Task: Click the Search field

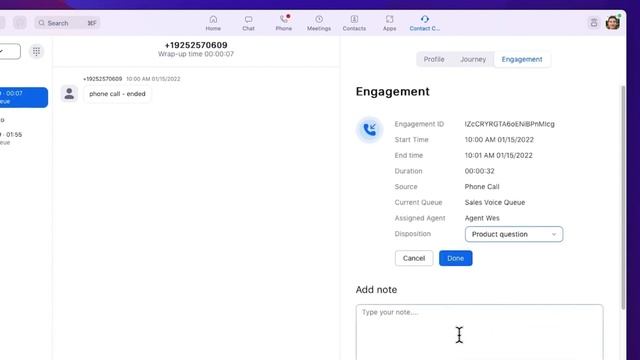Action: (x=67, y=23)
